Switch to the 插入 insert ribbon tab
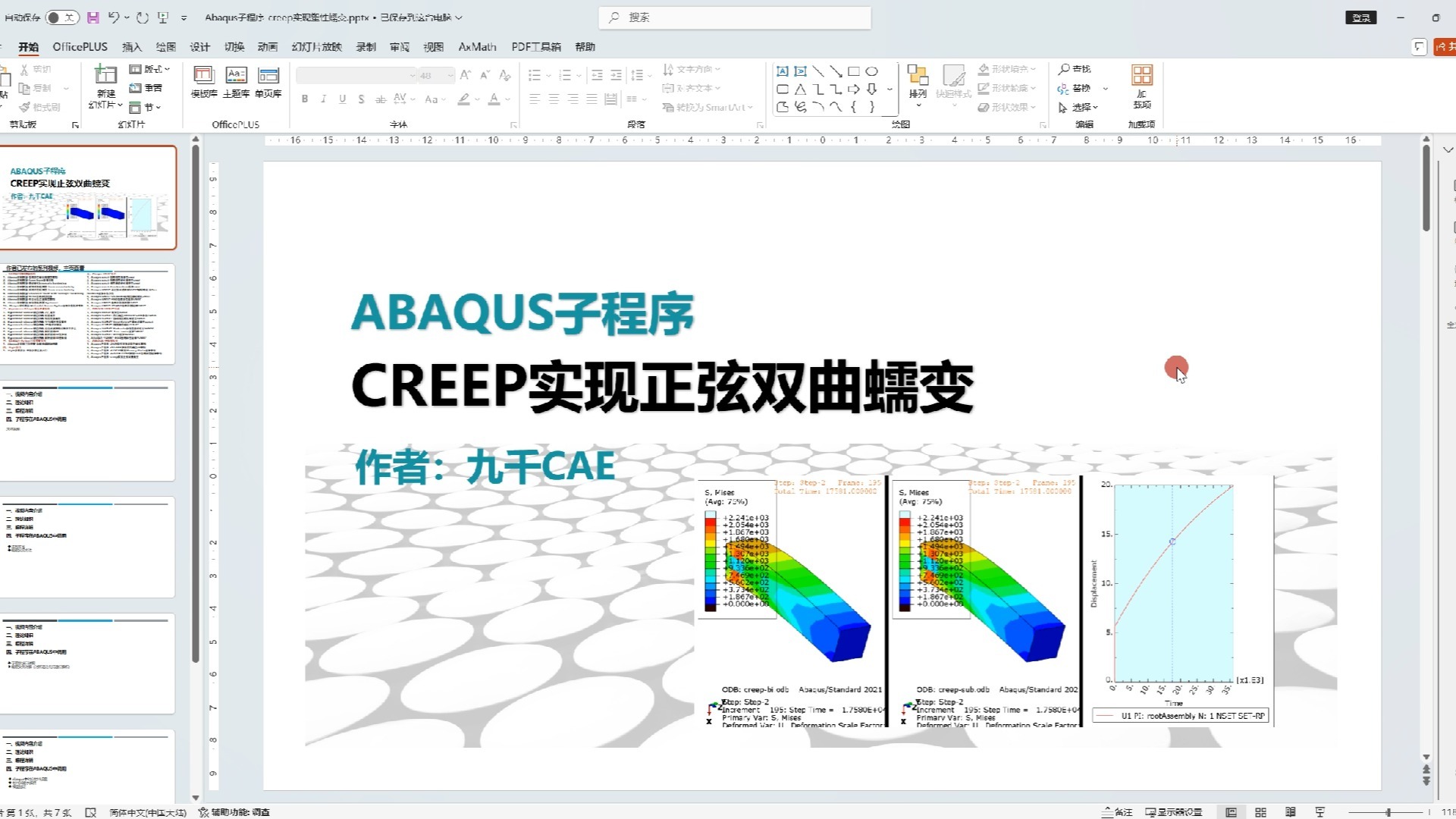The height and width of the screenshot is (819, 1456). 131,46
